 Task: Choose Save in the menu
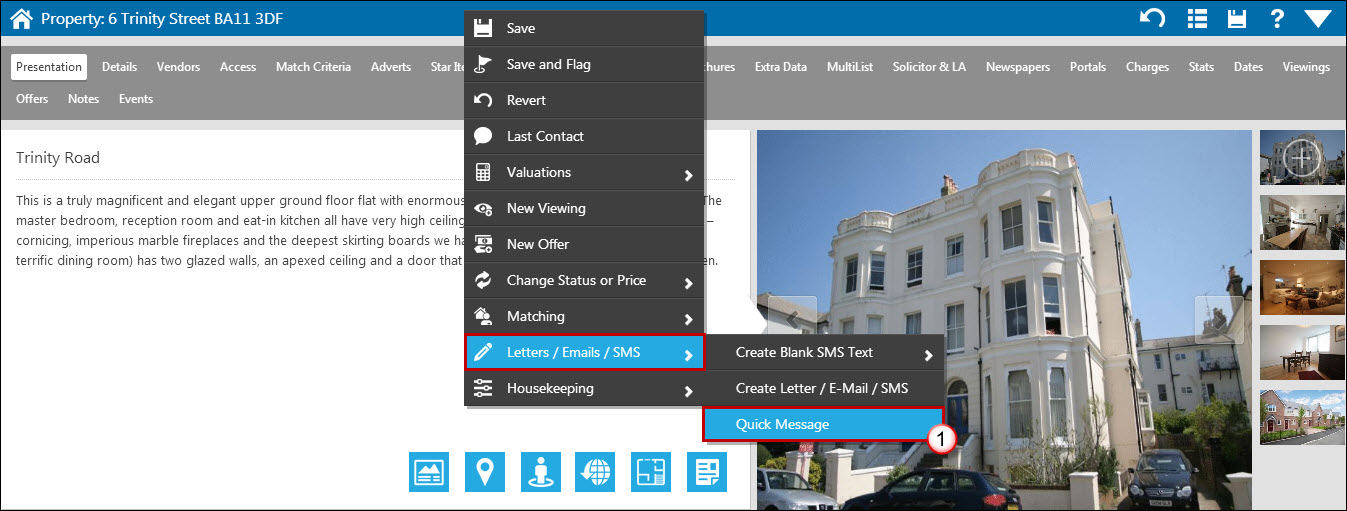(584, 29)
